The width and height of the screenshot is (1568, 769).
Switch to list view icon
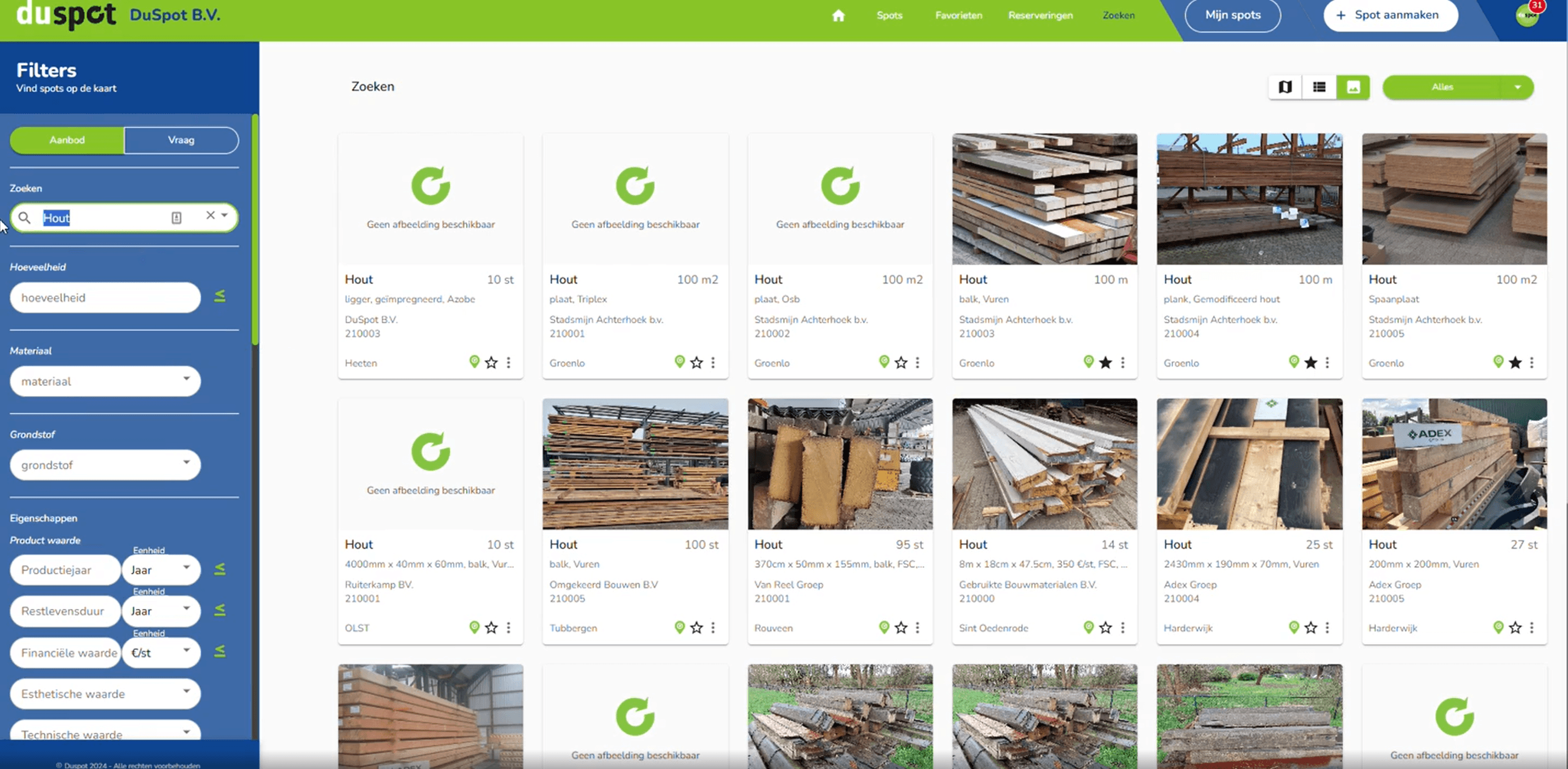point(1319,87)
